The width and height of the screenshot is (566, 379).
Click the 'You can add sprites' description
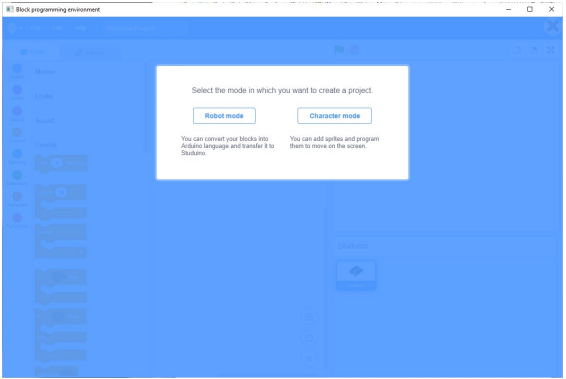(x=334, y=142)
